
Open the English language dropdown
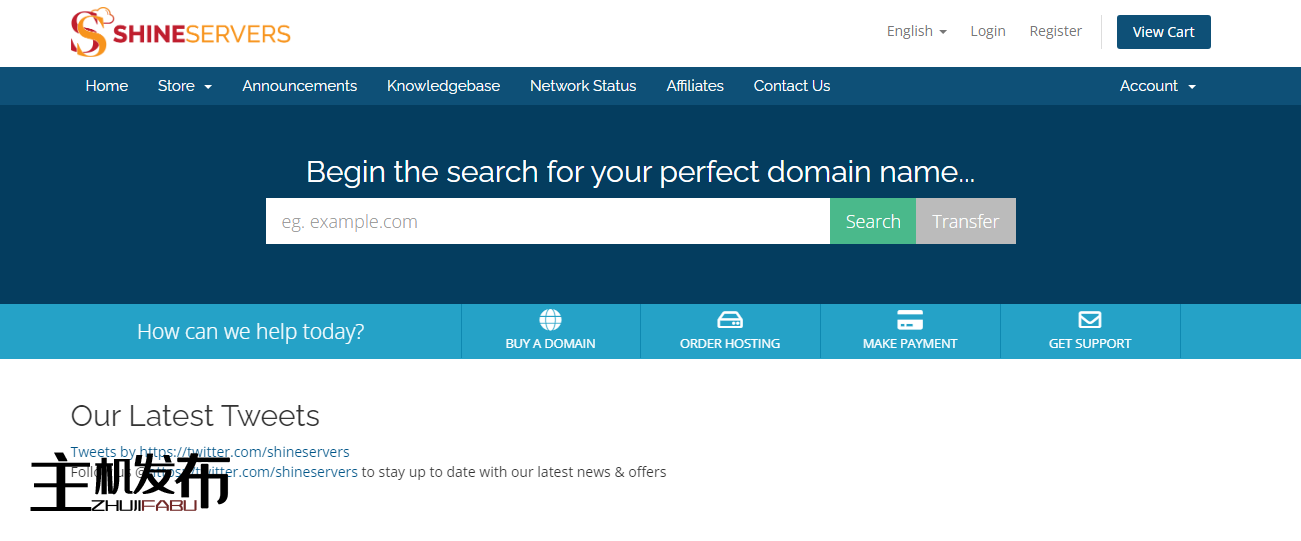pyautogui.click(x=916, y=31)
